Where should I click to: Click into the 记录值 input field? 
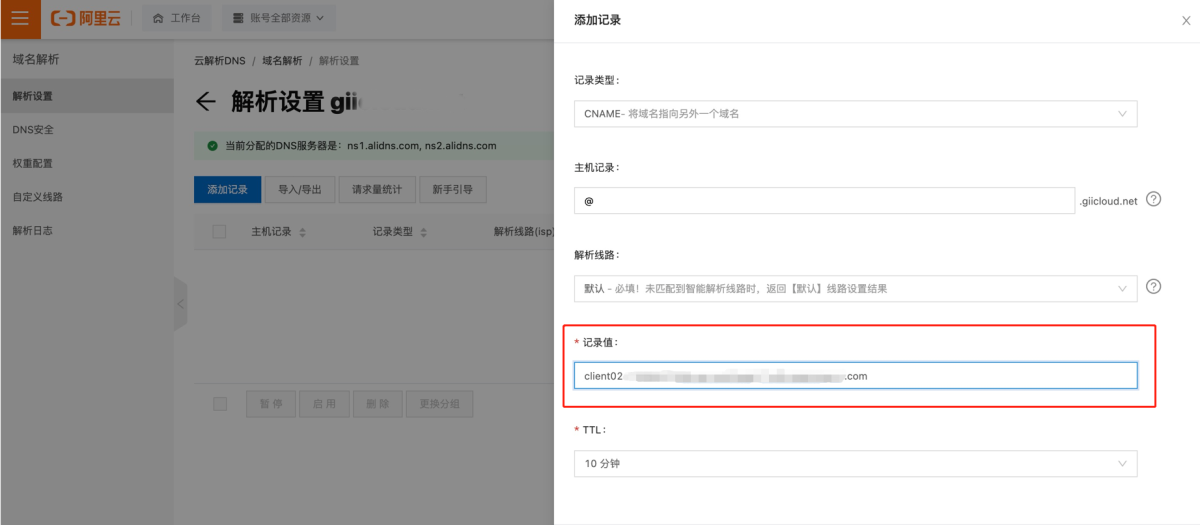[x=855, y=375]
